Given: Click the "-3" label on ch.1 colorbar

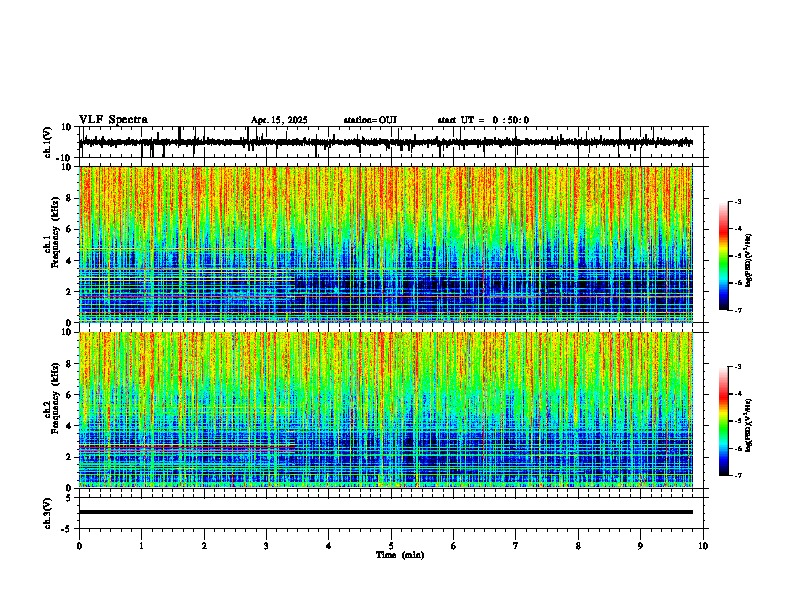Looking at the screenshot, I should click(x=737, y=201).
